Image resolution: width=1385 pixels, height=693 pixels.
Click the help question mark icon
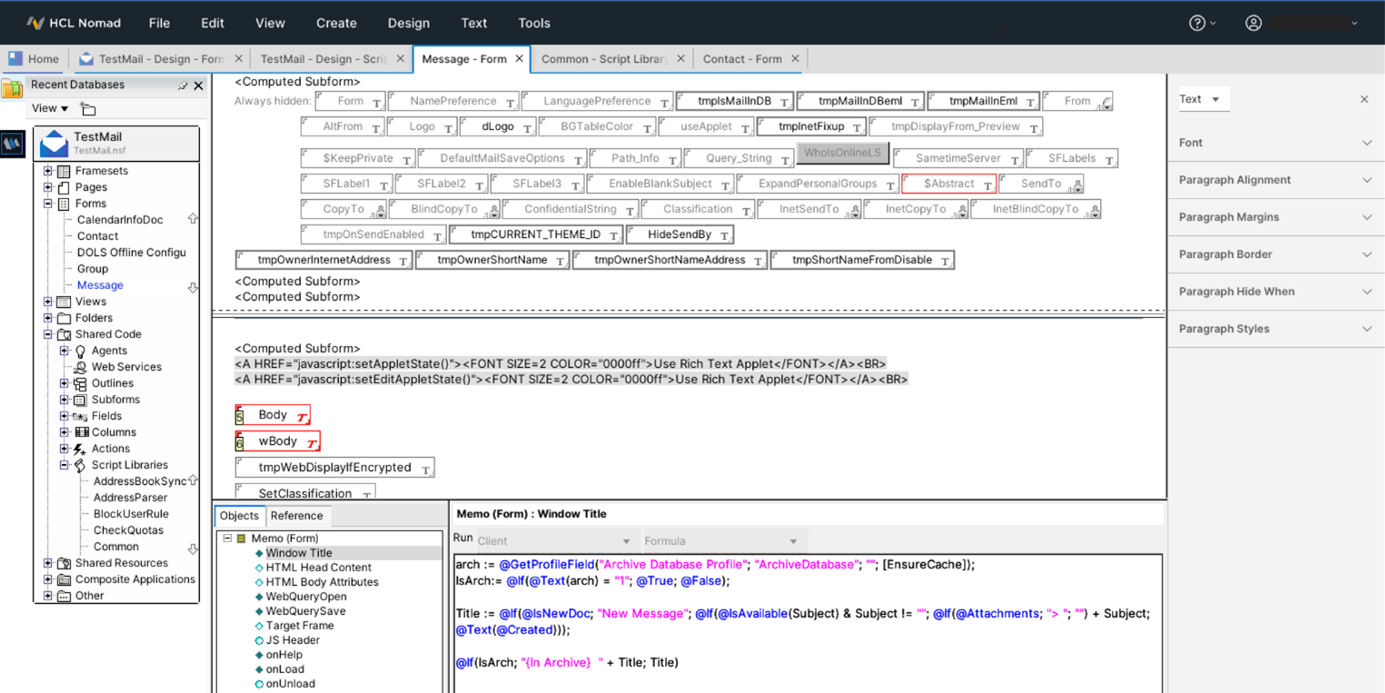1197,23
